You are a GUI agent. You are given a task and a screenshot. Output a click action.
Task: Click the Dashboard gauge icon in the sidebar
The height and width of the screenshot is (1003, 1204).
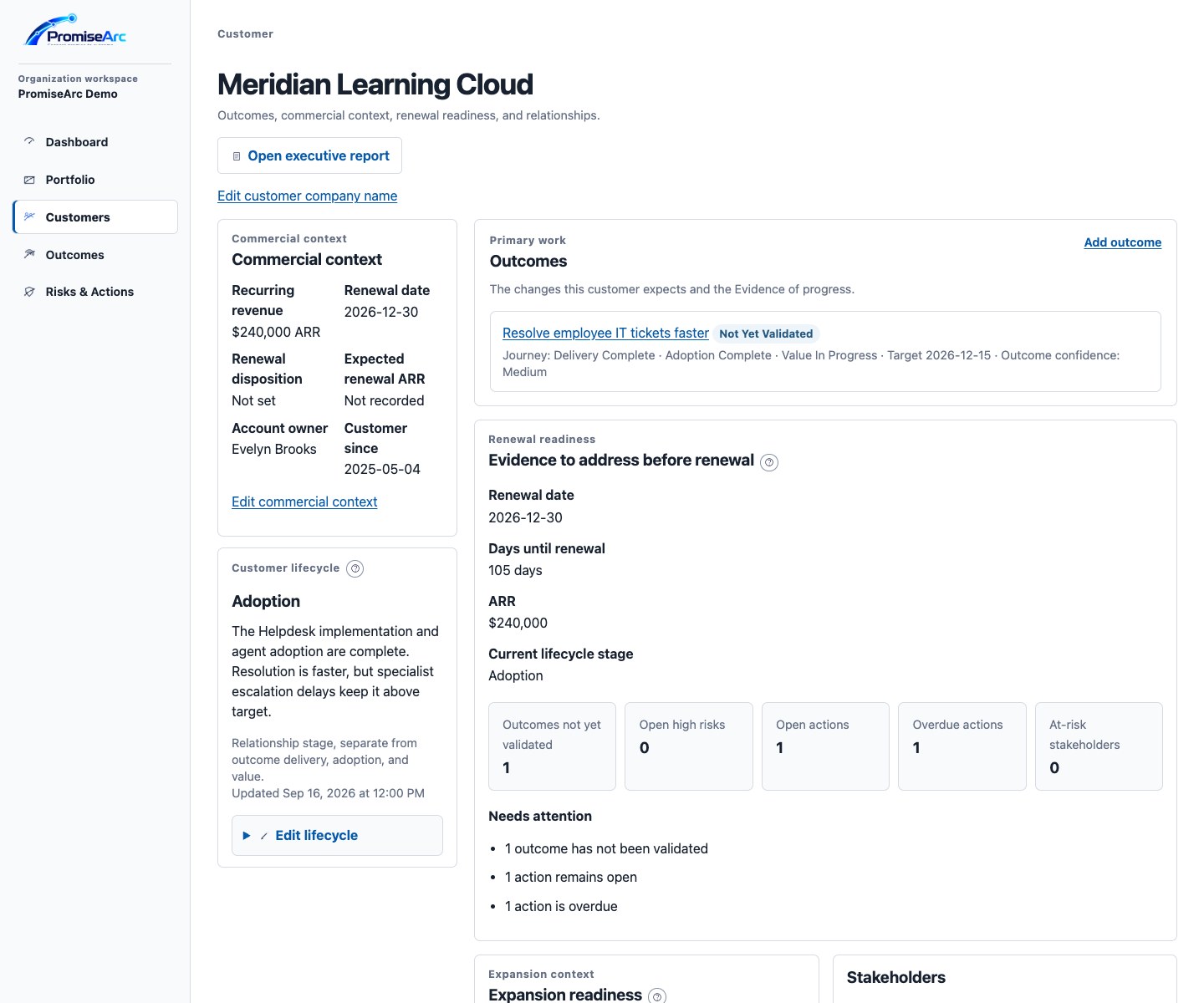point(29,141)
